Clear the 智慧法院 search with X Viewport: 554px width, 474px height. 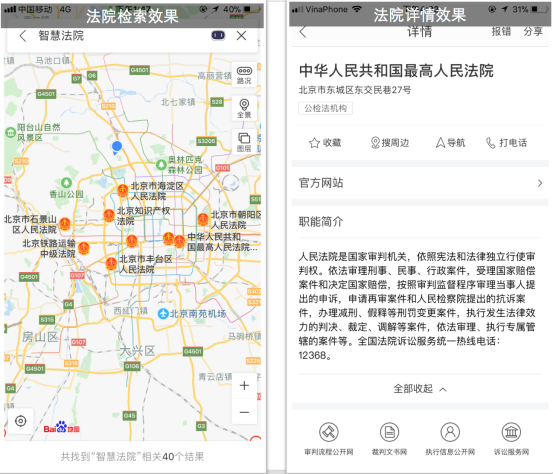[241, 36]
